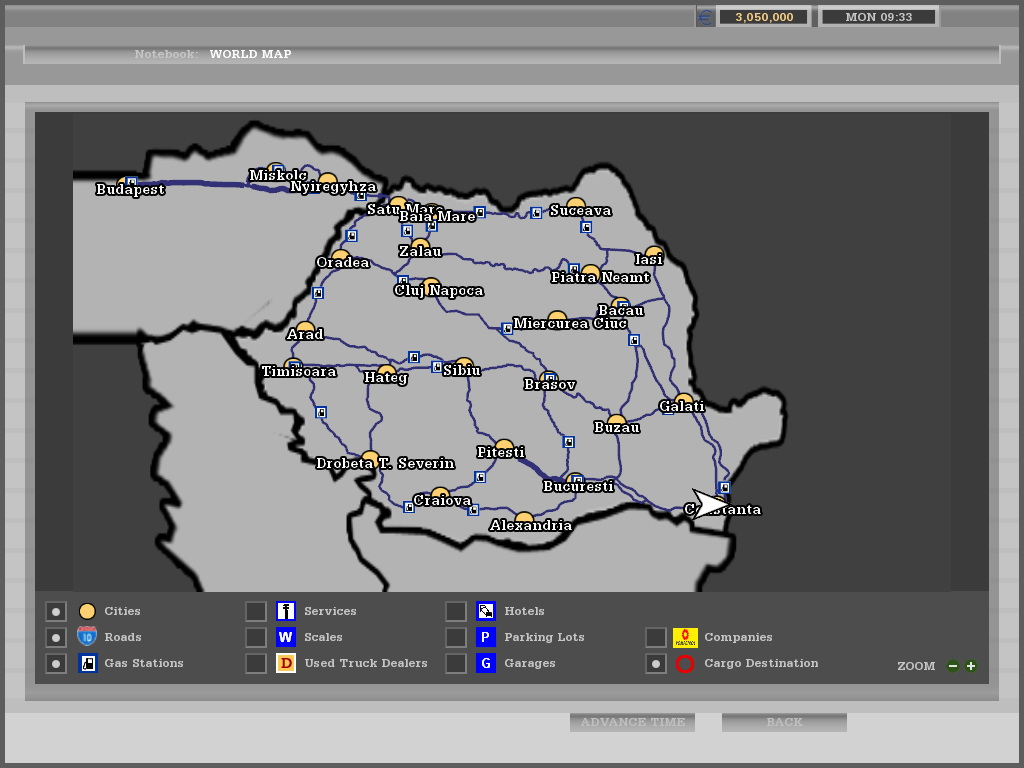The height and width of the screenshot is (768, 1024).
Task: Click the Back button
Action: tap(784, 722)
